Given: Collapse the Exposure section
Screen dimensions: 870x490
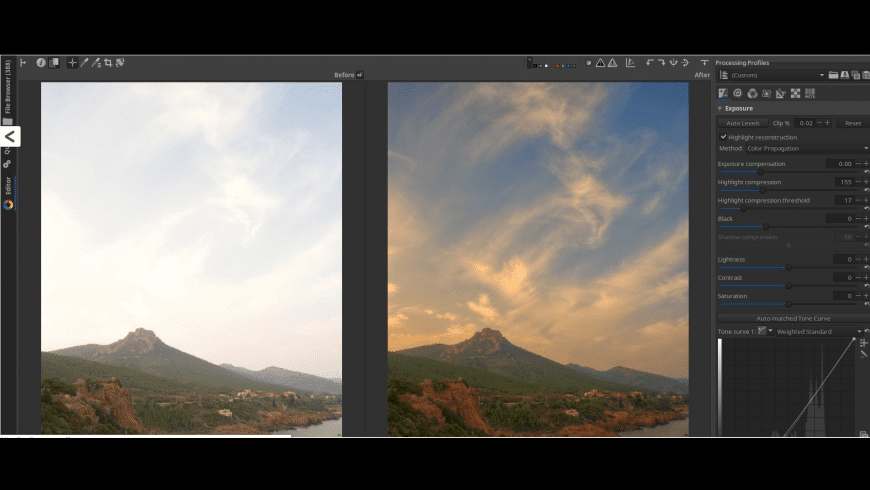Looking at the screenshot, I should [x=720, y=109].
